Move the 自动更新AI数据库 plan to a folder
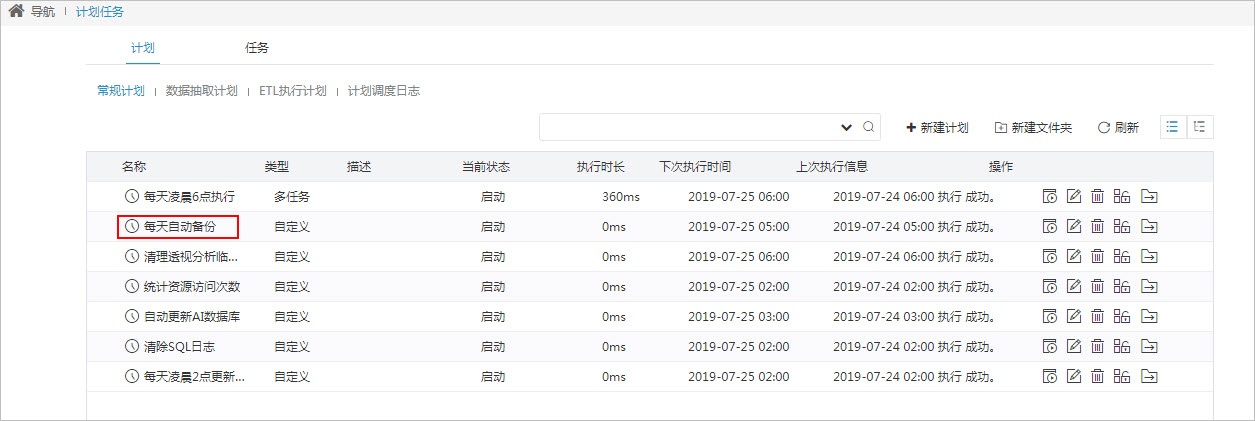 point(1148,316)
